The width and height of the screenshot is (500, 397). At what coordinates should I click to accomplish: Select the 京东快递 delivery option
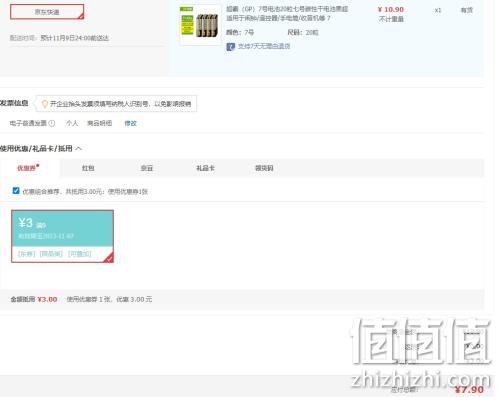pos(47,12)
